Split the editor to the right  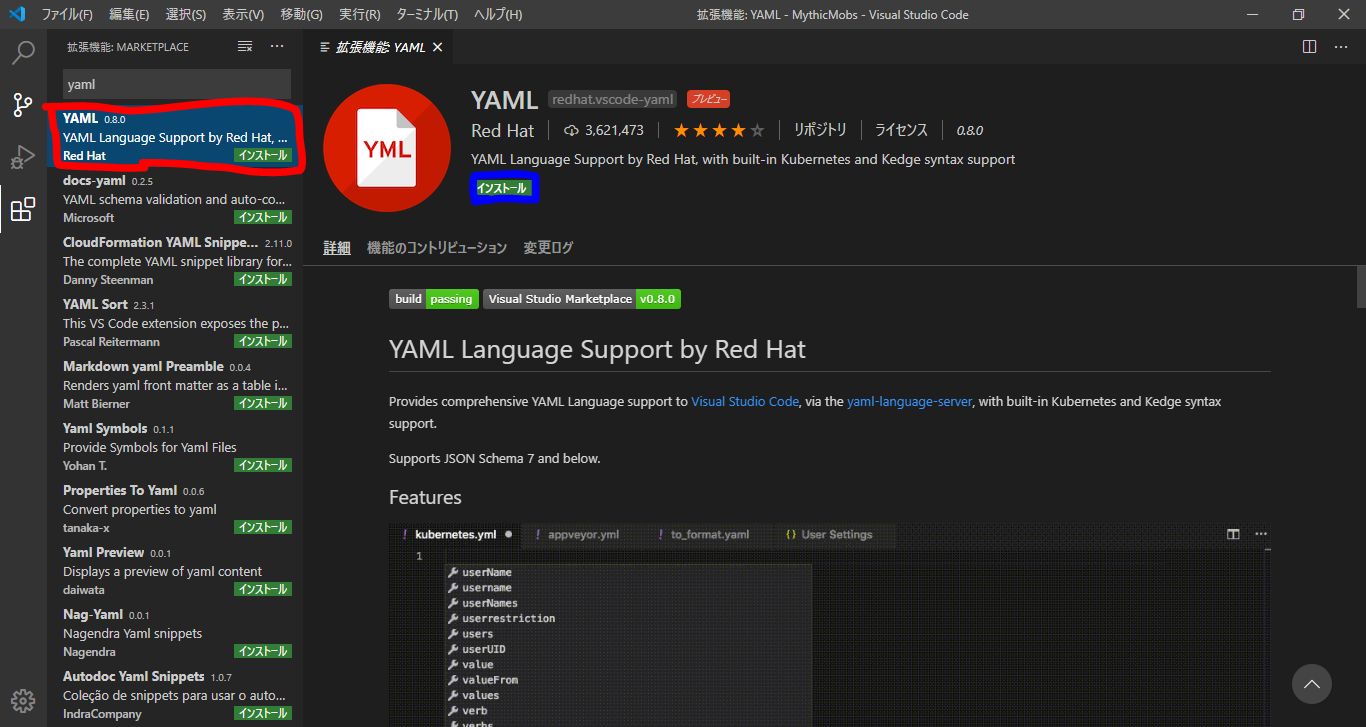(1309, 47)
